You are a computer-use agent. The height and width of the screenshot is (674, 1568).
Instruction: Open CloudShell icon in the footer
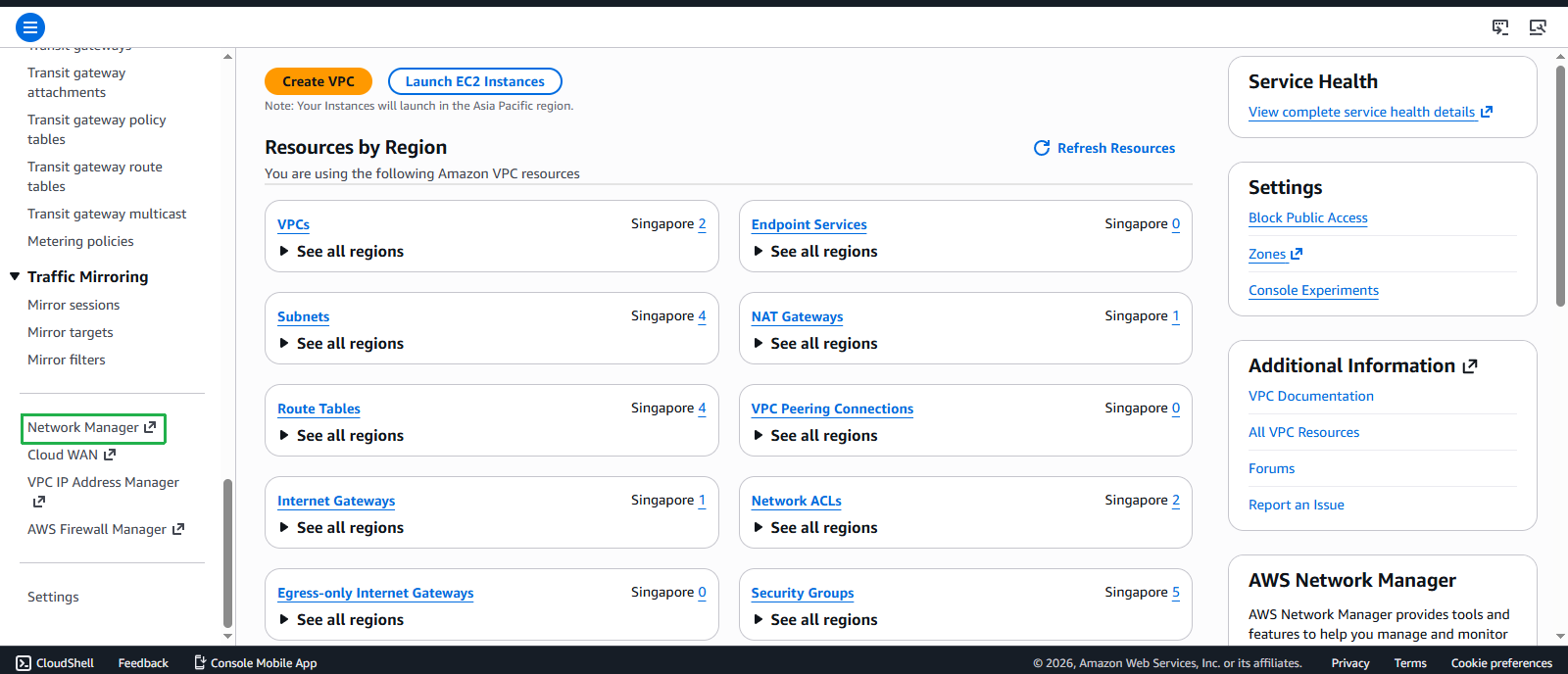pyautogui.click(x=24, y=663)
